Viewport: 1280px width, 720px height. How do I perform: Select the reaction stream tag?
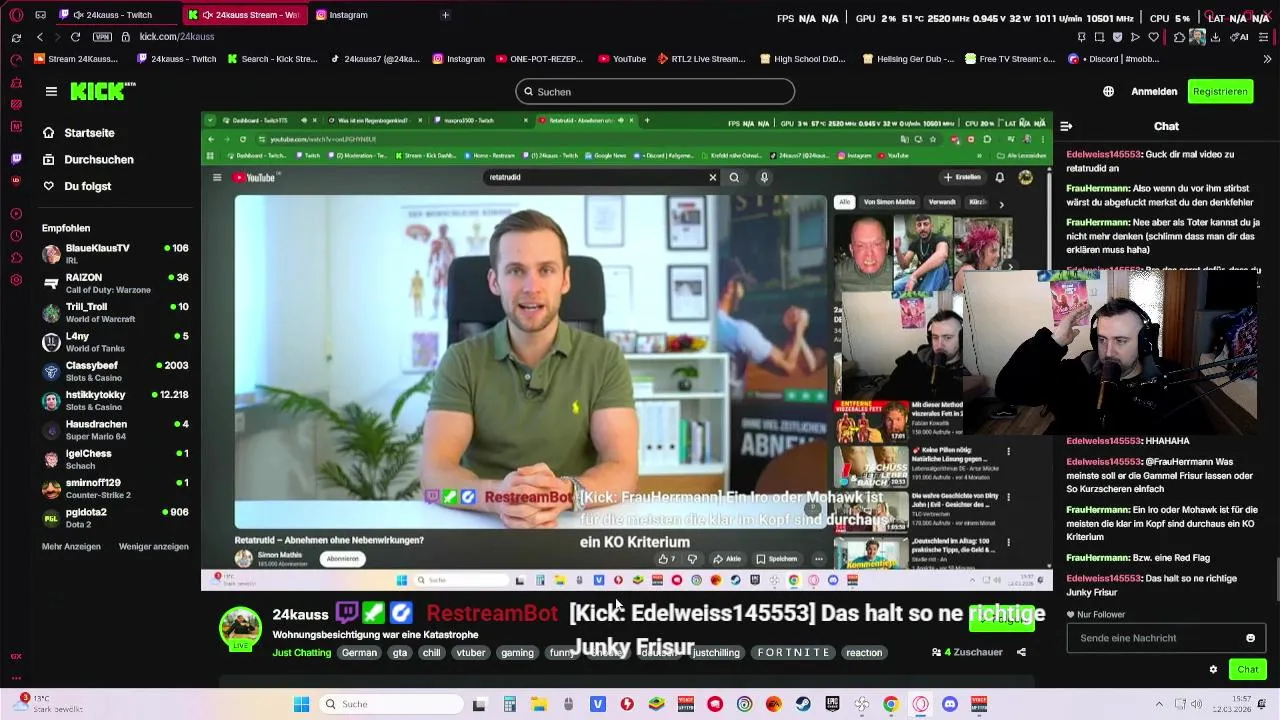pyautogui.click(x=864, y=653)
